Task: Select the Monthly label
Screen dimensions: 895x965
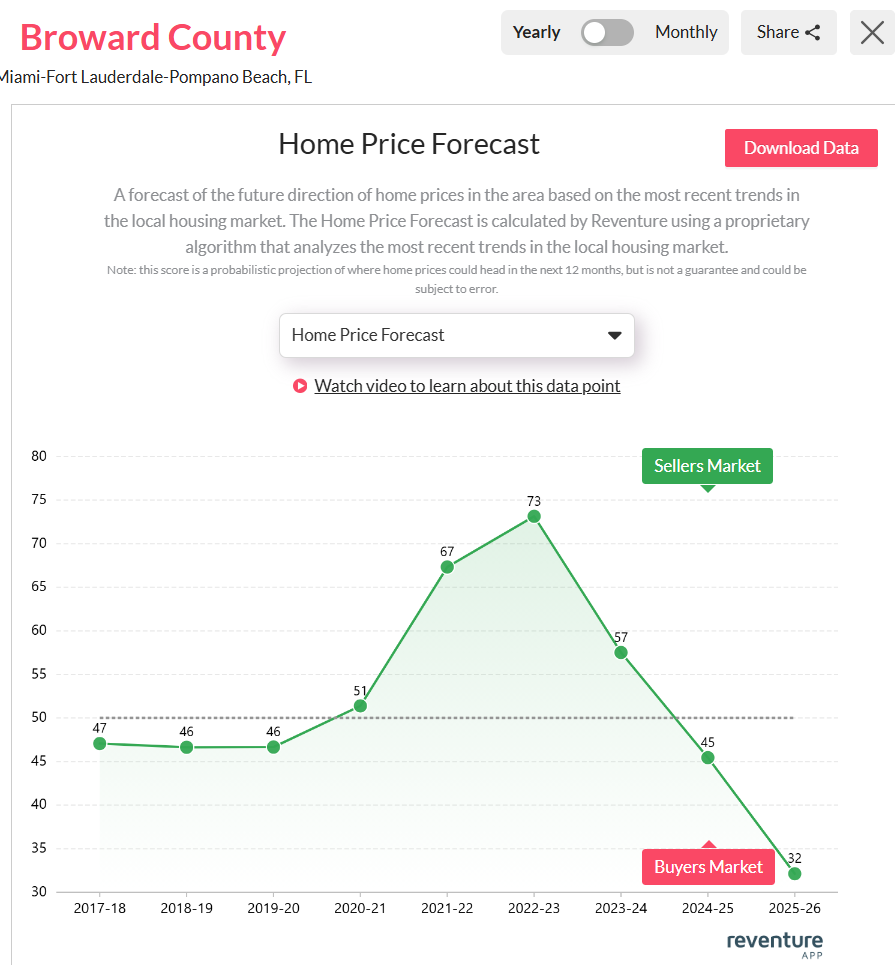Action: coord(686,32)
